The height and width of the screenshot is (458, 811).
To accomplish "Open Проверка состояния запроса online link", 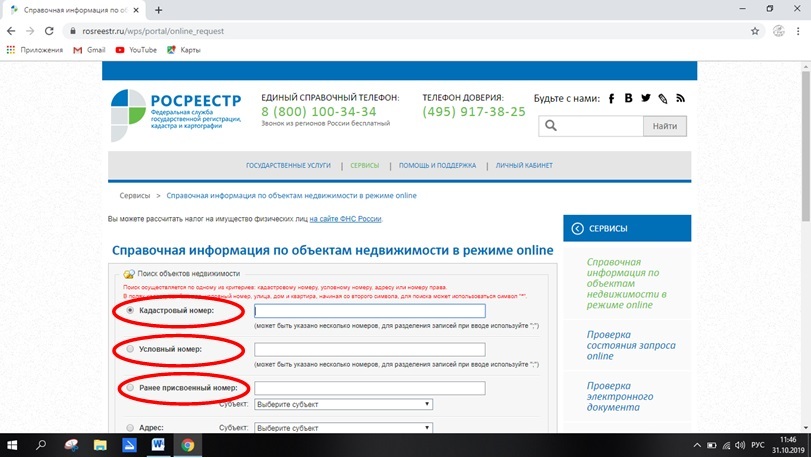I will (631, 345).
